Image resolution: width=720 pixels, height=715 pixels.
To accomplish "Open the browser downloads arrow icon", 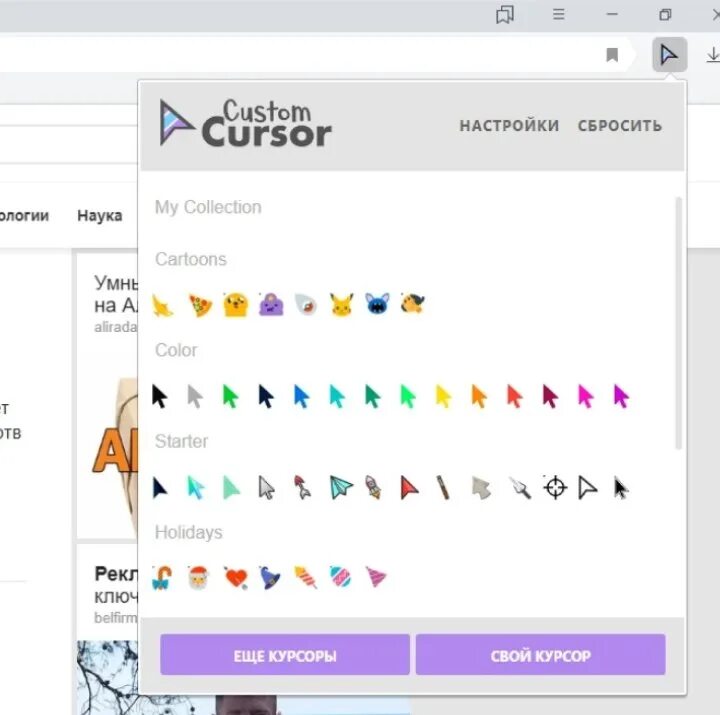I will pyautogui.click(x=713, y=55).
